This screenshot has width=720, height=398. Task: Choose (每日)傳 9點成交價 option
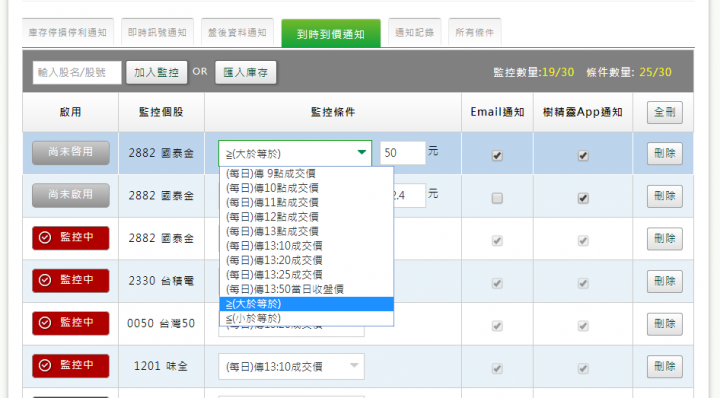(306, 174)
